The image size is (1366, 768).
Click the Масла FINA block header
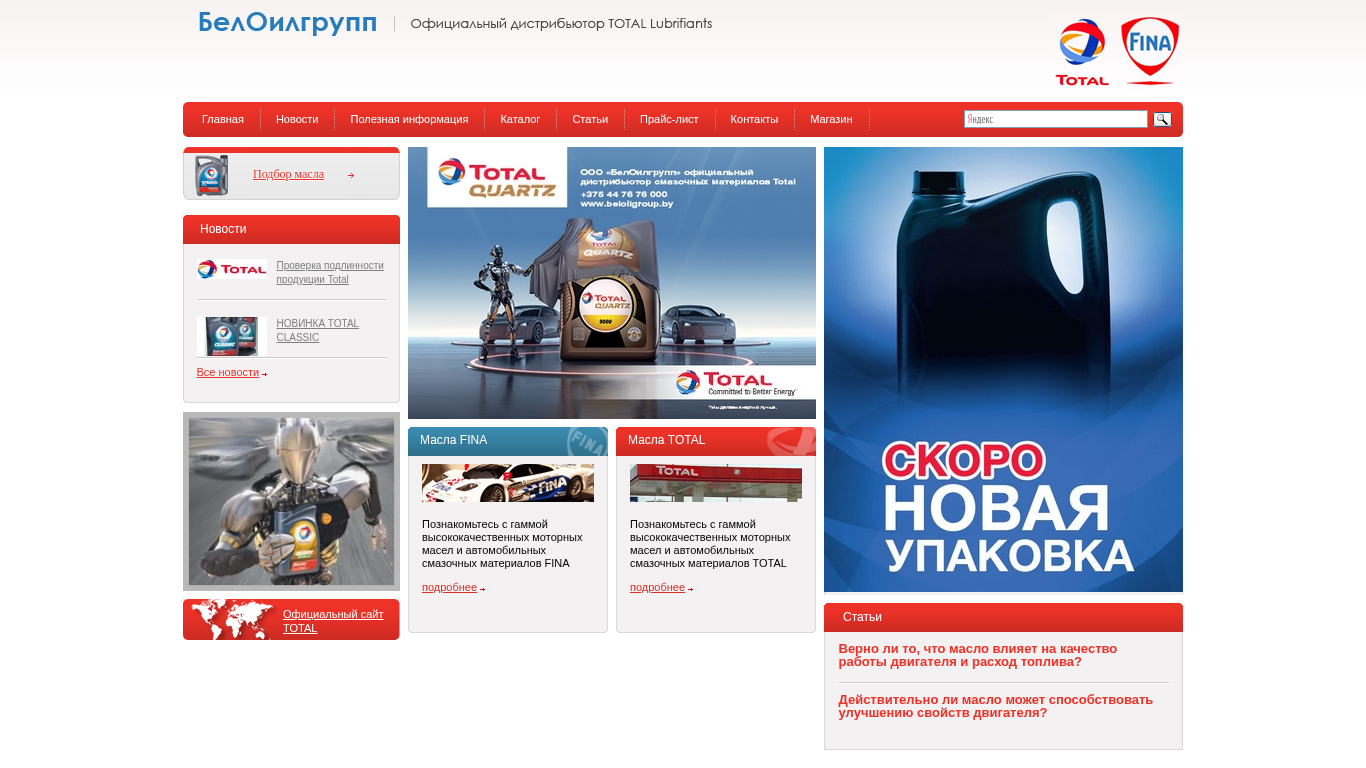pos(508,441)
